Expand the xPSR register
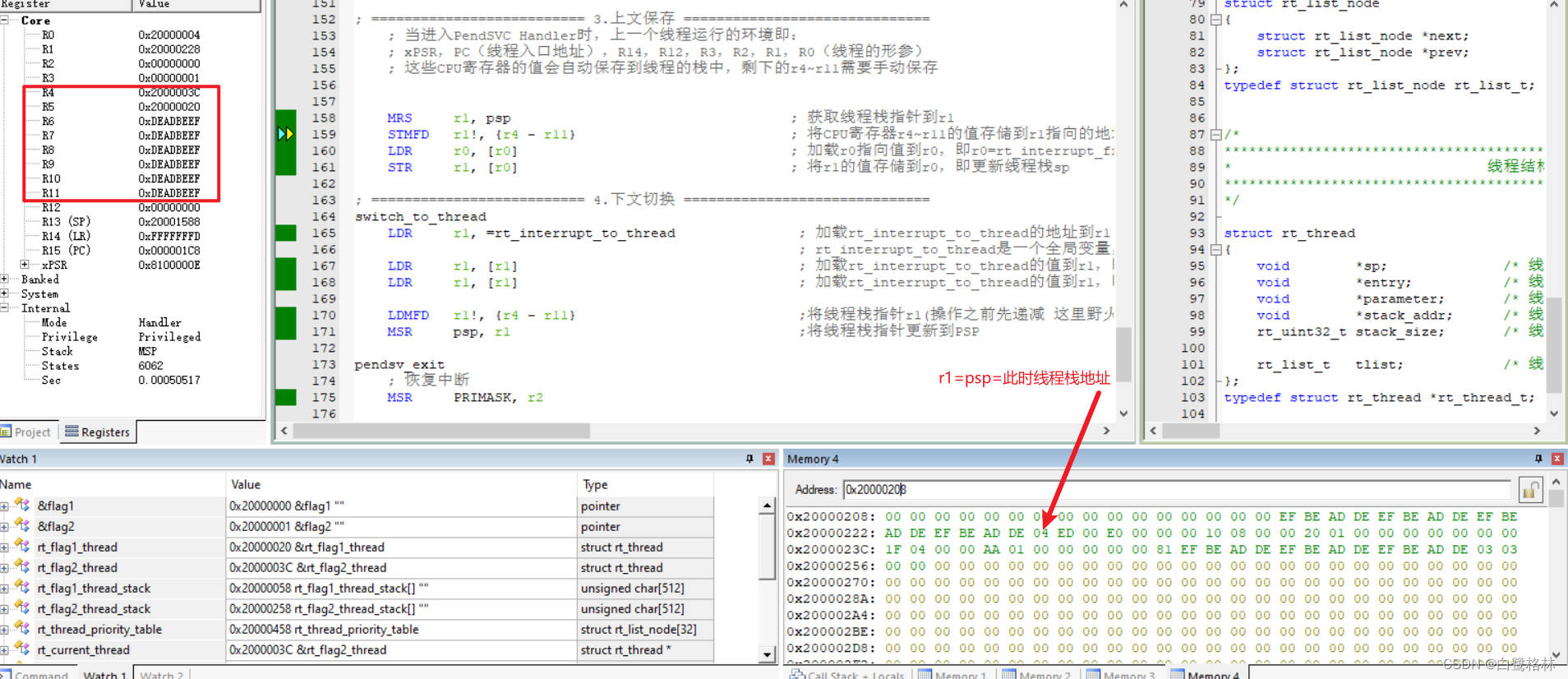1568x679 pixels. (x=25, y=265)
